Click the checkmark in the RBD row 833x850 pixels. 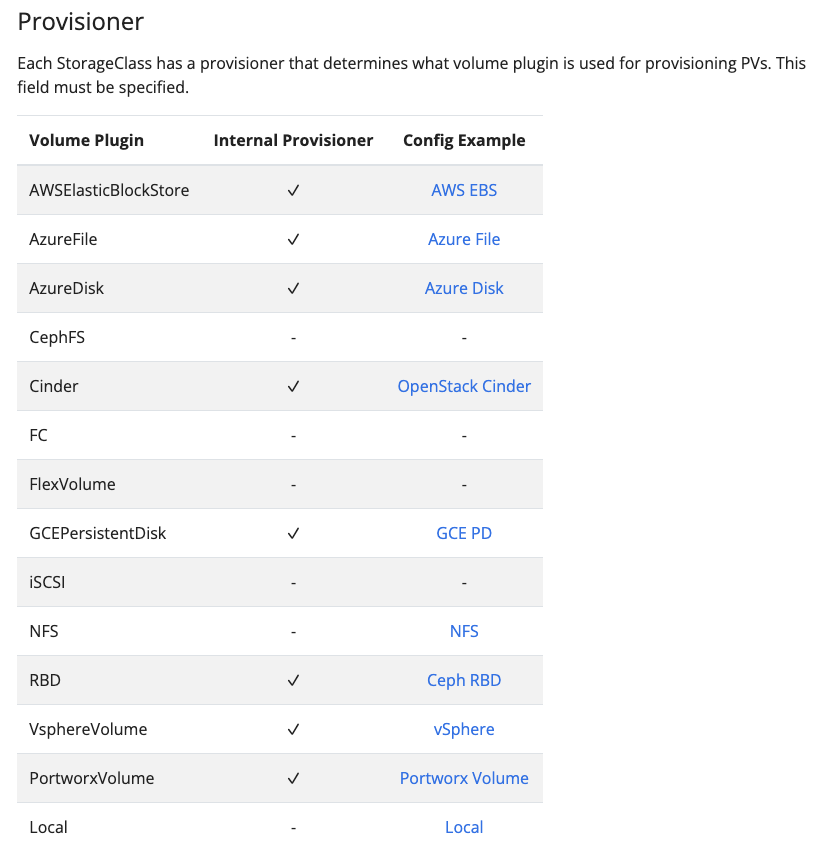click(x=293, y=680)
